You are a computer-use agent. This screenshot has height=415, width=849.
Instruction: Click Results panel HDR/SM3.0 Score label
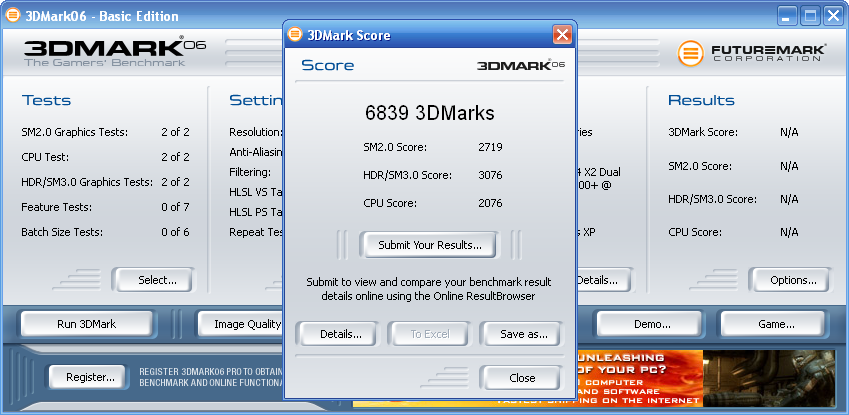(x=712, y=199)
